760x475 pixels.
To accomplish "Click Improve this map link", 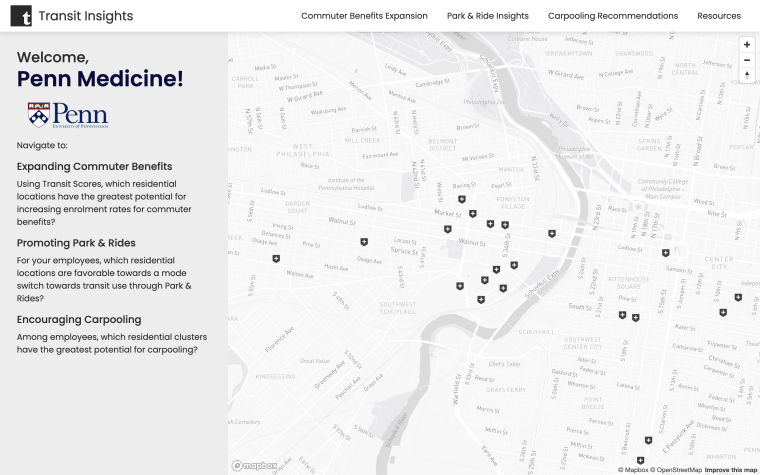I will click(x=732, y=470).
